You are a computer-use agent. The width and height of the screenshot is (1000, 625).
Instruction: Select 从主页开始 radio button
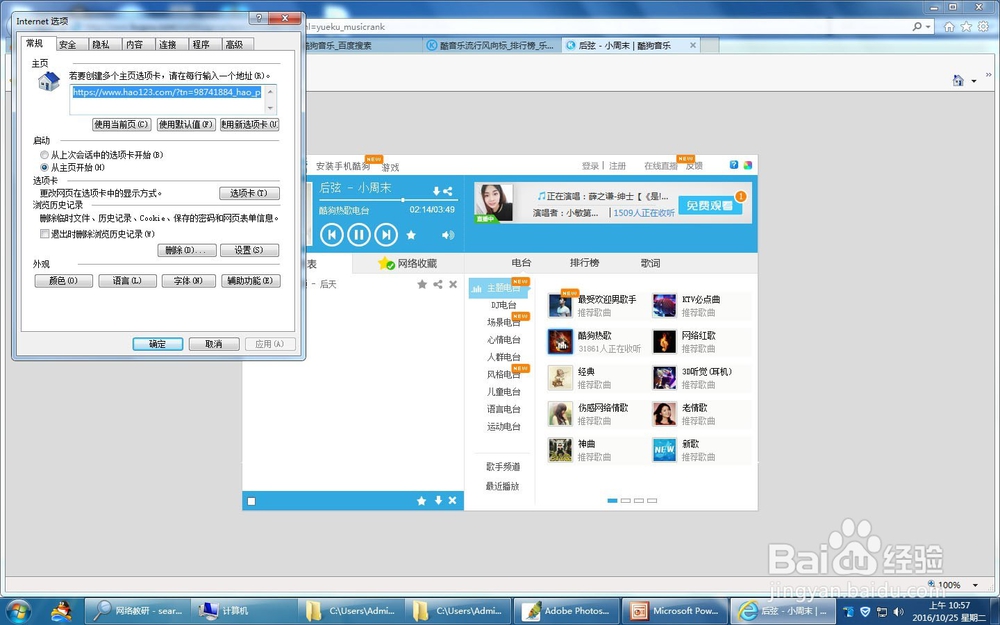[x=44, y=167]
